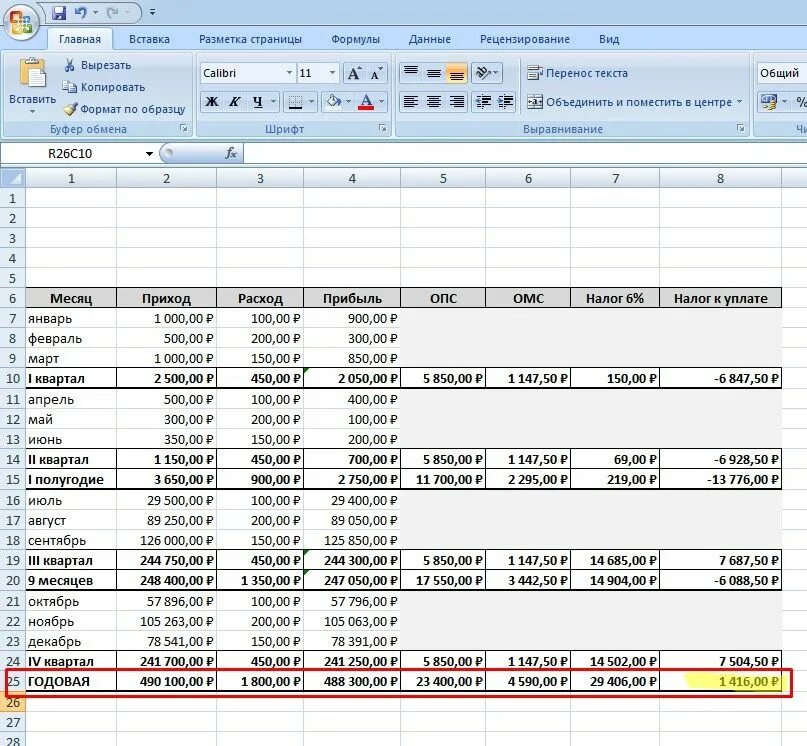
Task: Open the underline style dropdown arrow
Action: [274, 102]
